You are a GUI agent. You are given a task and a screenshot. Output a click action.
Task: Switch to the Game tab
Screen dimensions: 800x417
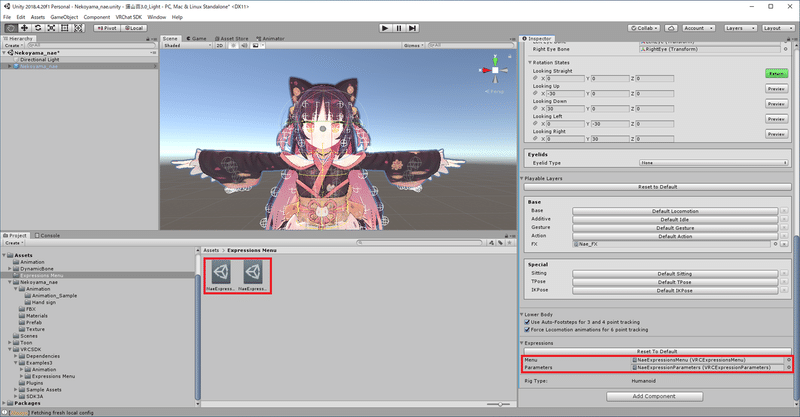[196, 38]
